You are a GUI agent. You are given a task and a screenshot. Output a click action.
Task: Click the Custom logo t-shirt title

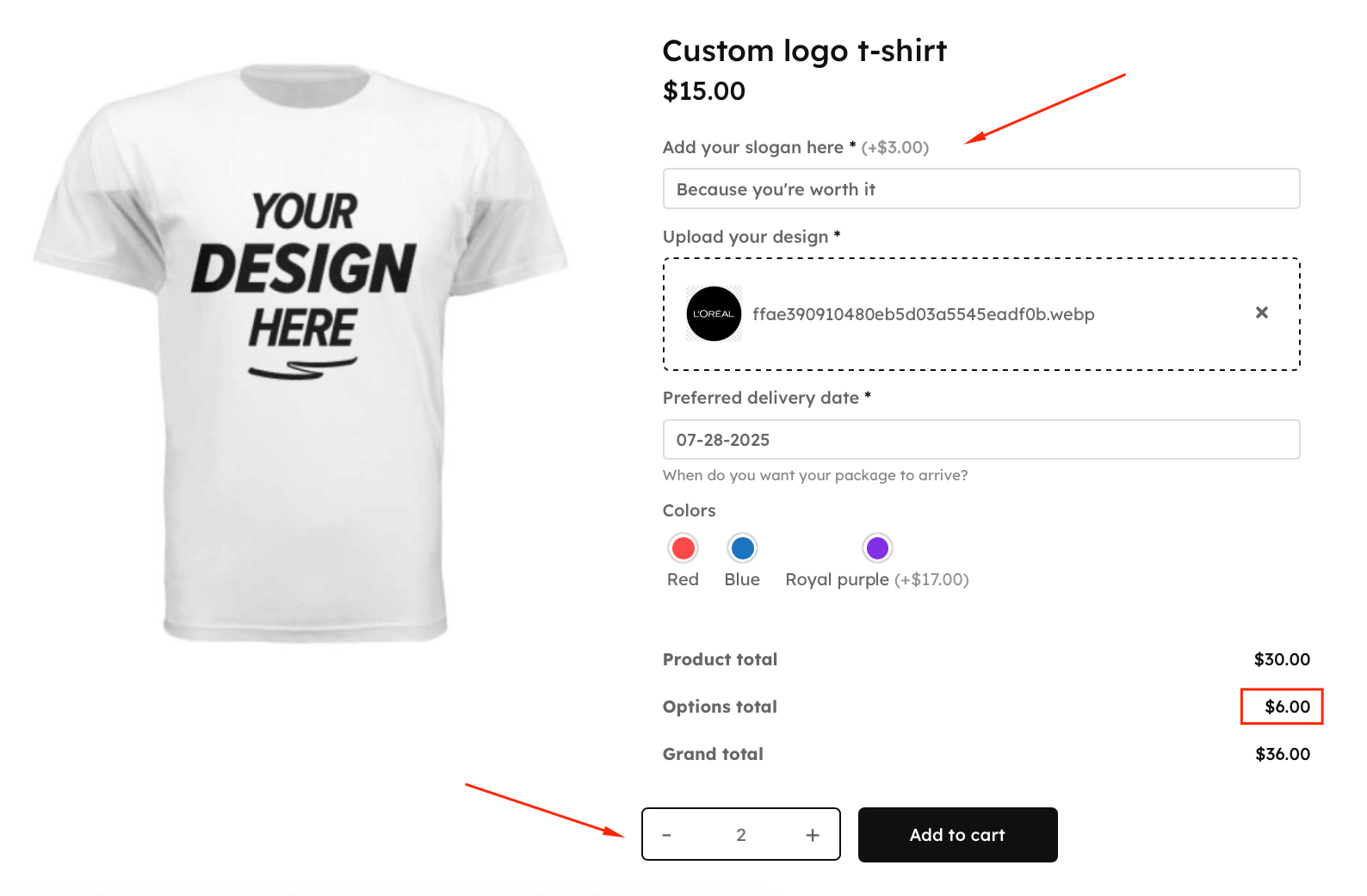click(804, 51)
